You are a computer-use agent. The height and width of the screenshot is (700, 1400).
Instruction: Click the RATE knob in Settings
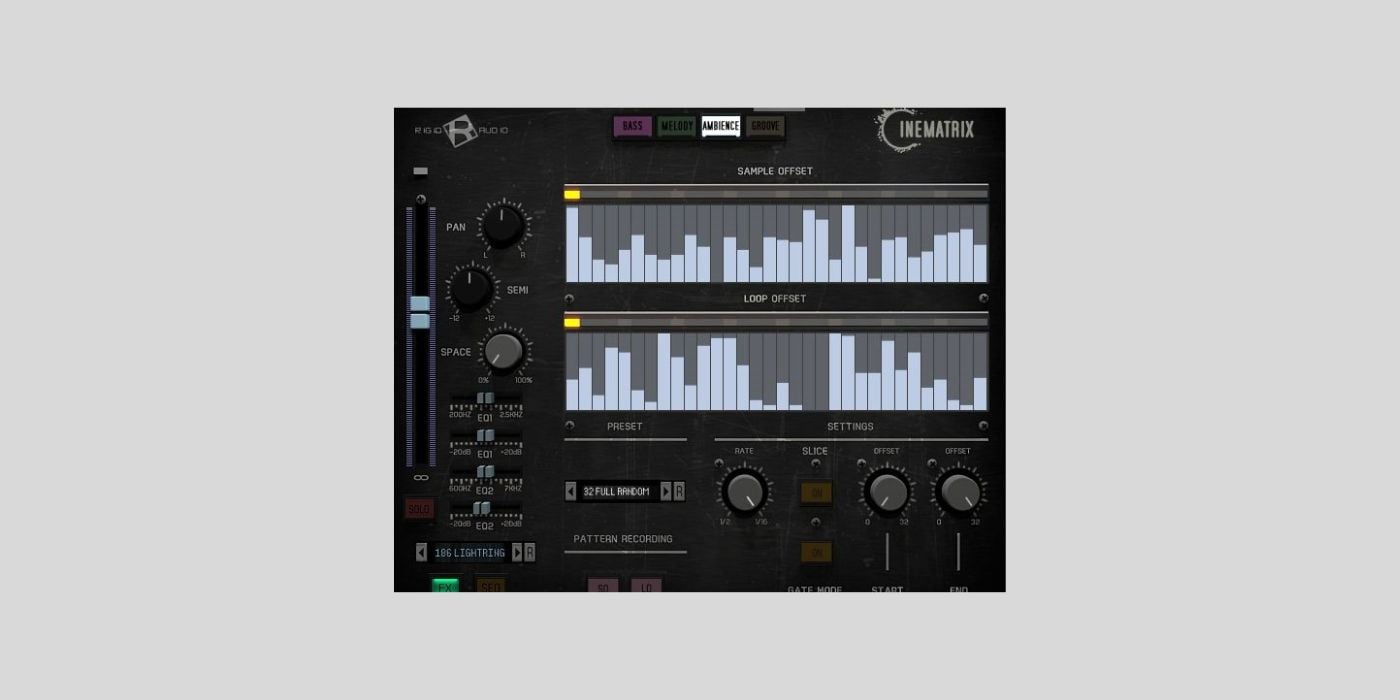(x=744, y=491)
